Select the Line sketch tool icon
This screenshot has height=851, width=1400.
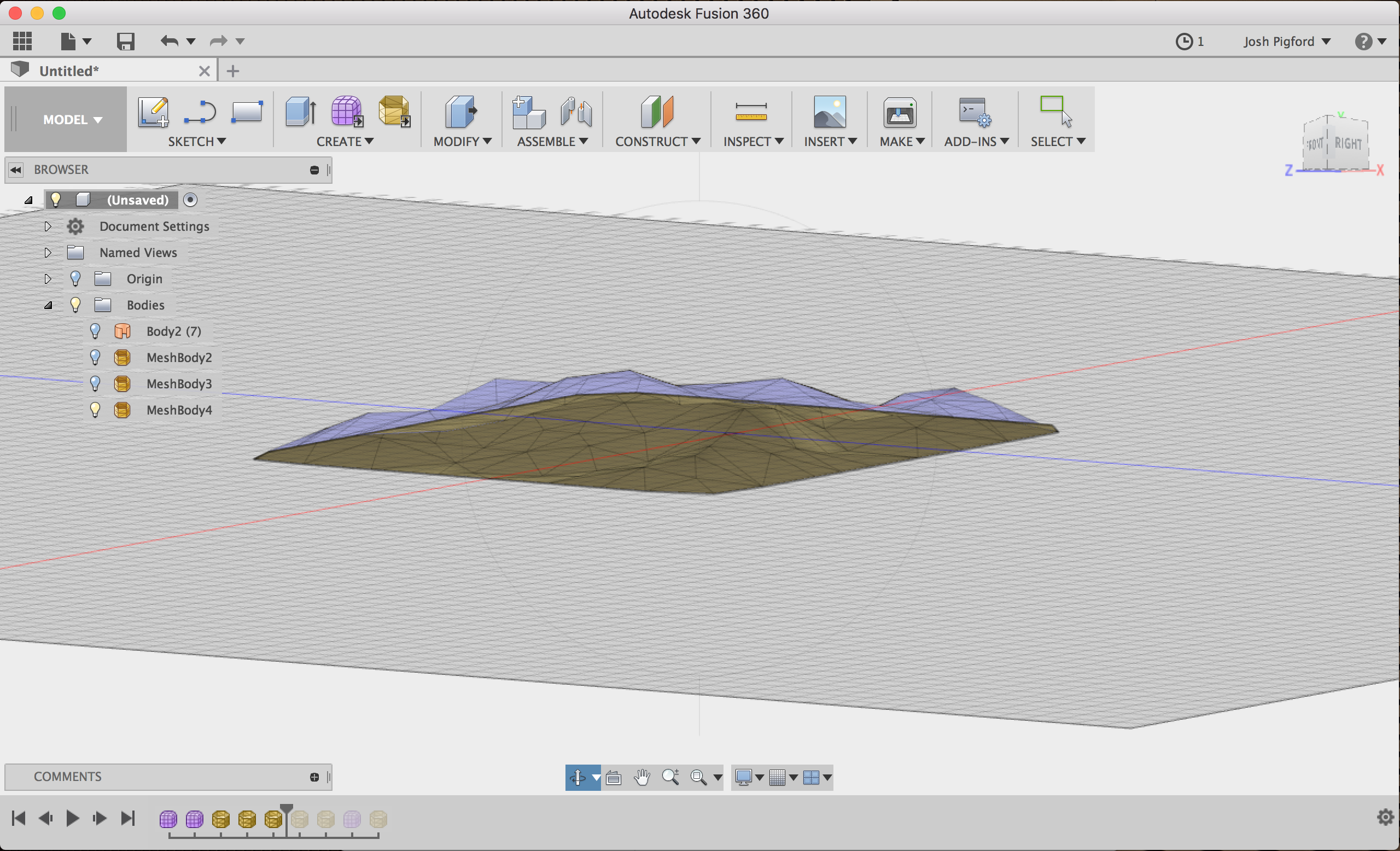tap(200, 112)
